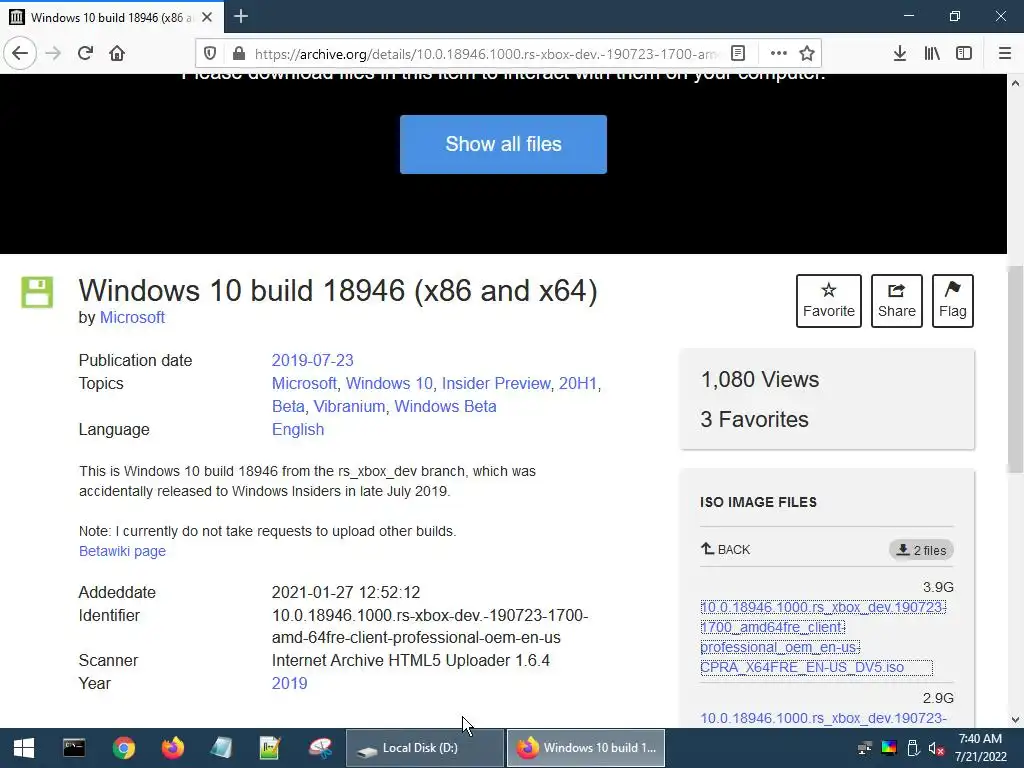Viewport: 1024px width, 768px height.
Task: Bookmark this page with the star
Action: click(807, 54)
